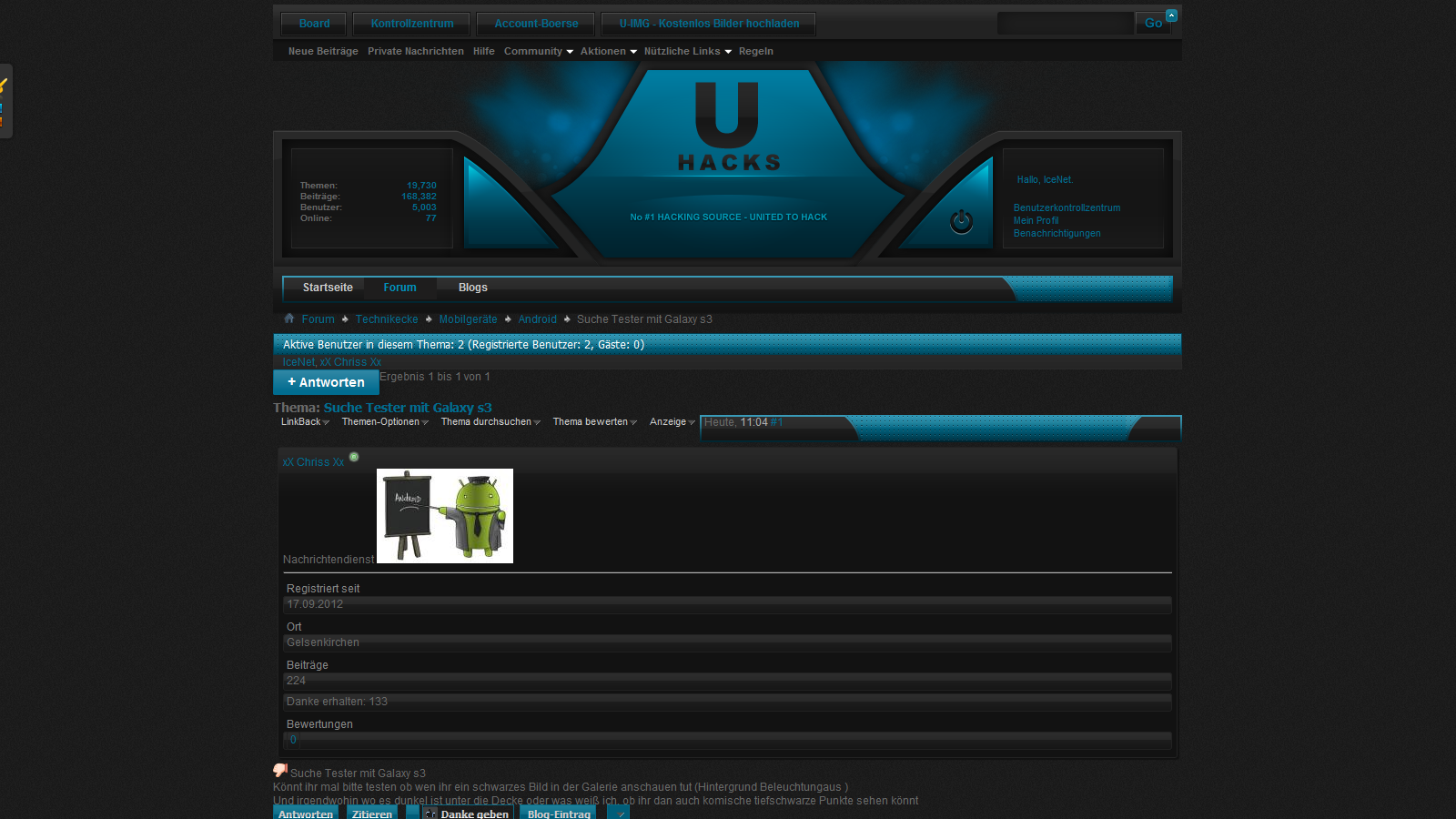1456x819 pixels.
Task: Open the Aktionen dropdown menu
Action: coord(609,52)
